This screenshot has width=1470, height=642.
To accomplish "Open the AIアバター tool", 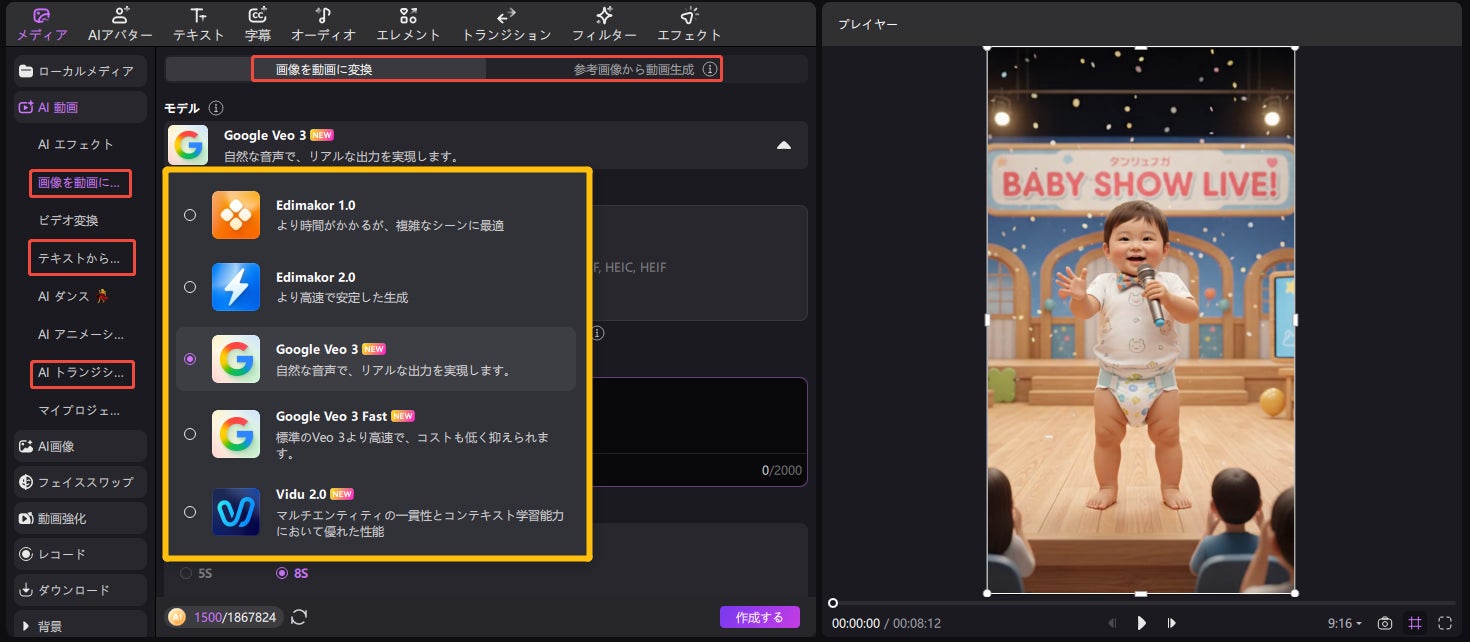I will point(120,24).
